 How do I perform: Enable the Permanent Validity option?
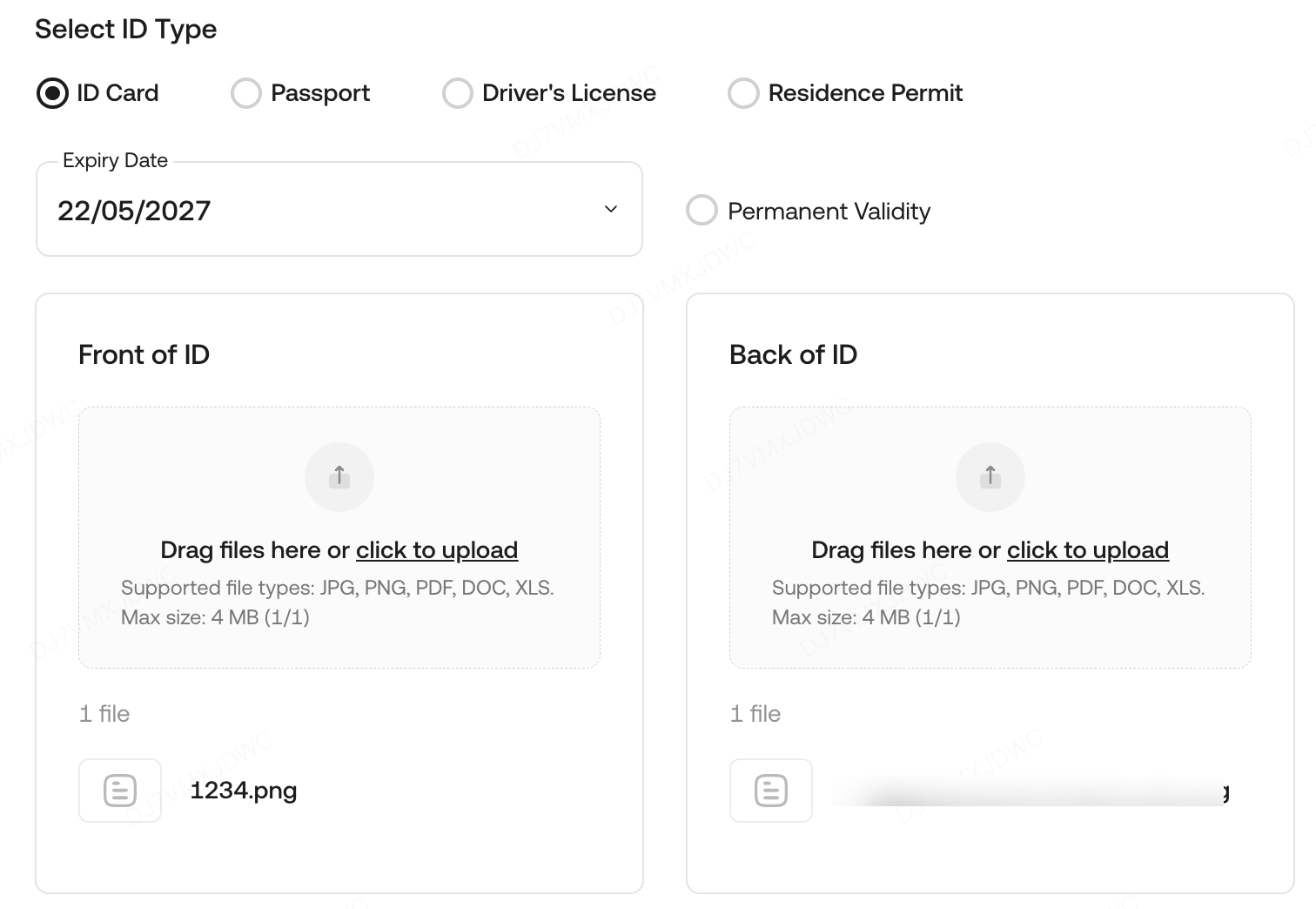point(702,210)
